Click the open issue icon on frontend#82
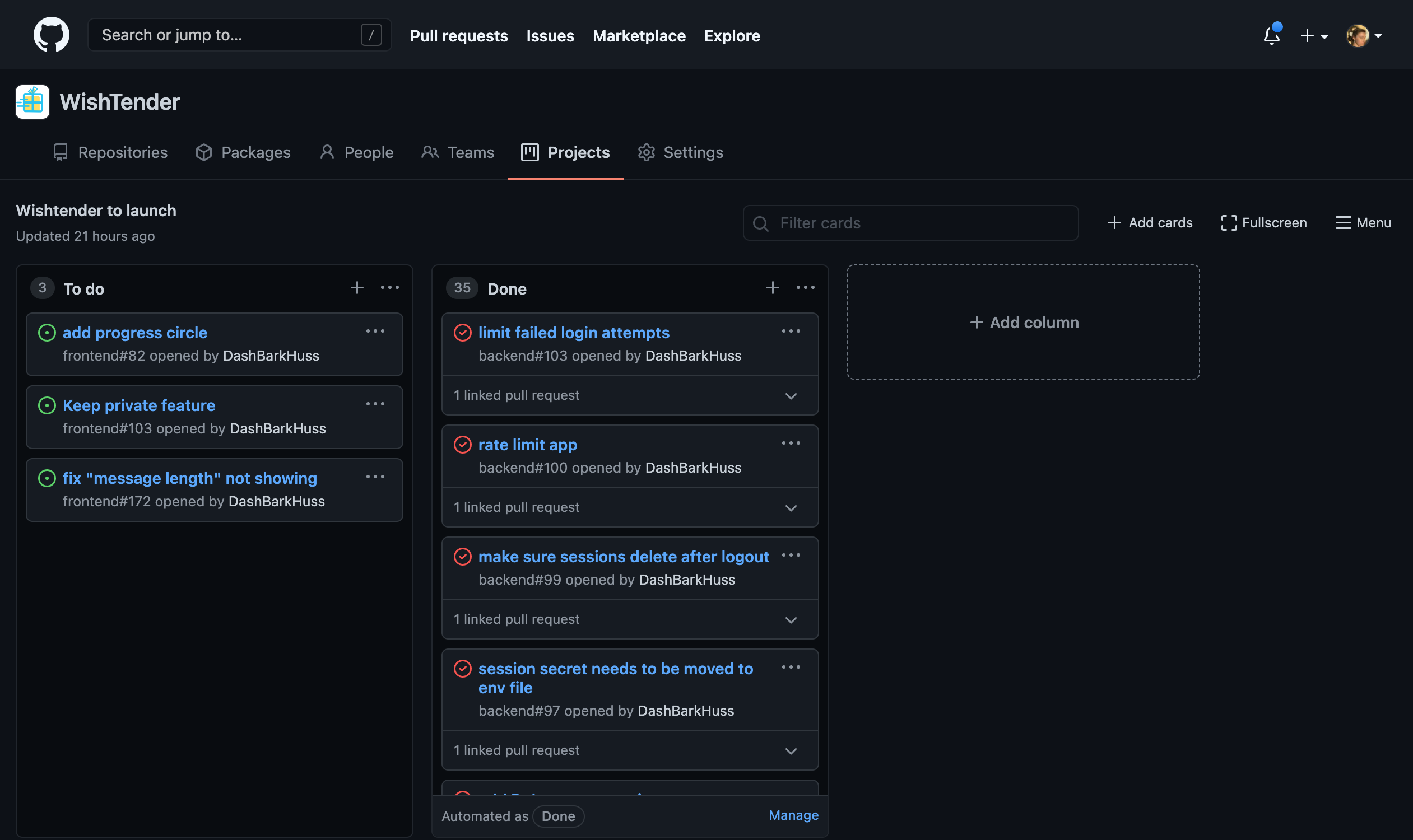This screenshot has width=1413, height=840. pyautogui.click(x=47, y=333)
